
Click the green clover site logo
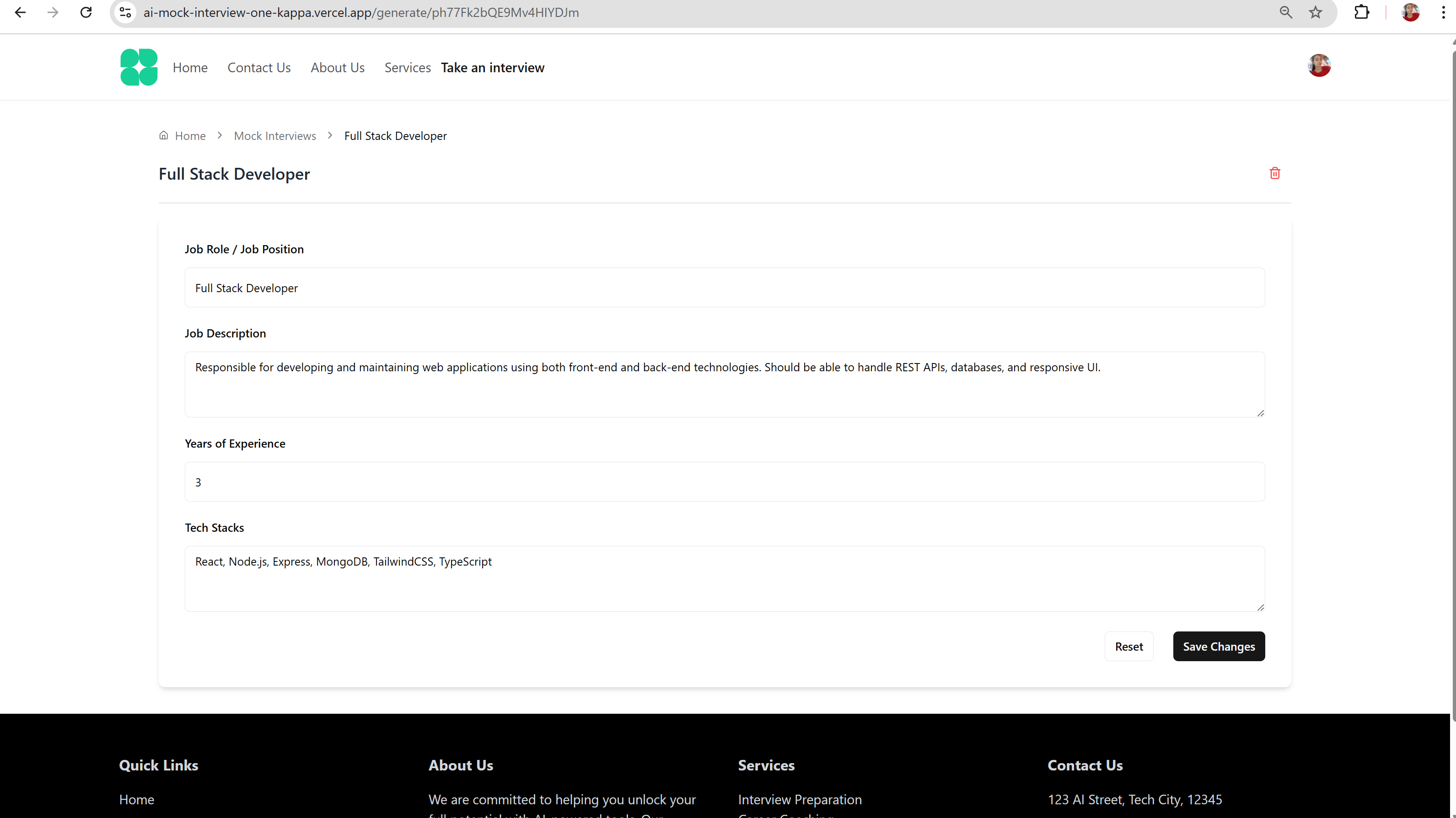139,67
